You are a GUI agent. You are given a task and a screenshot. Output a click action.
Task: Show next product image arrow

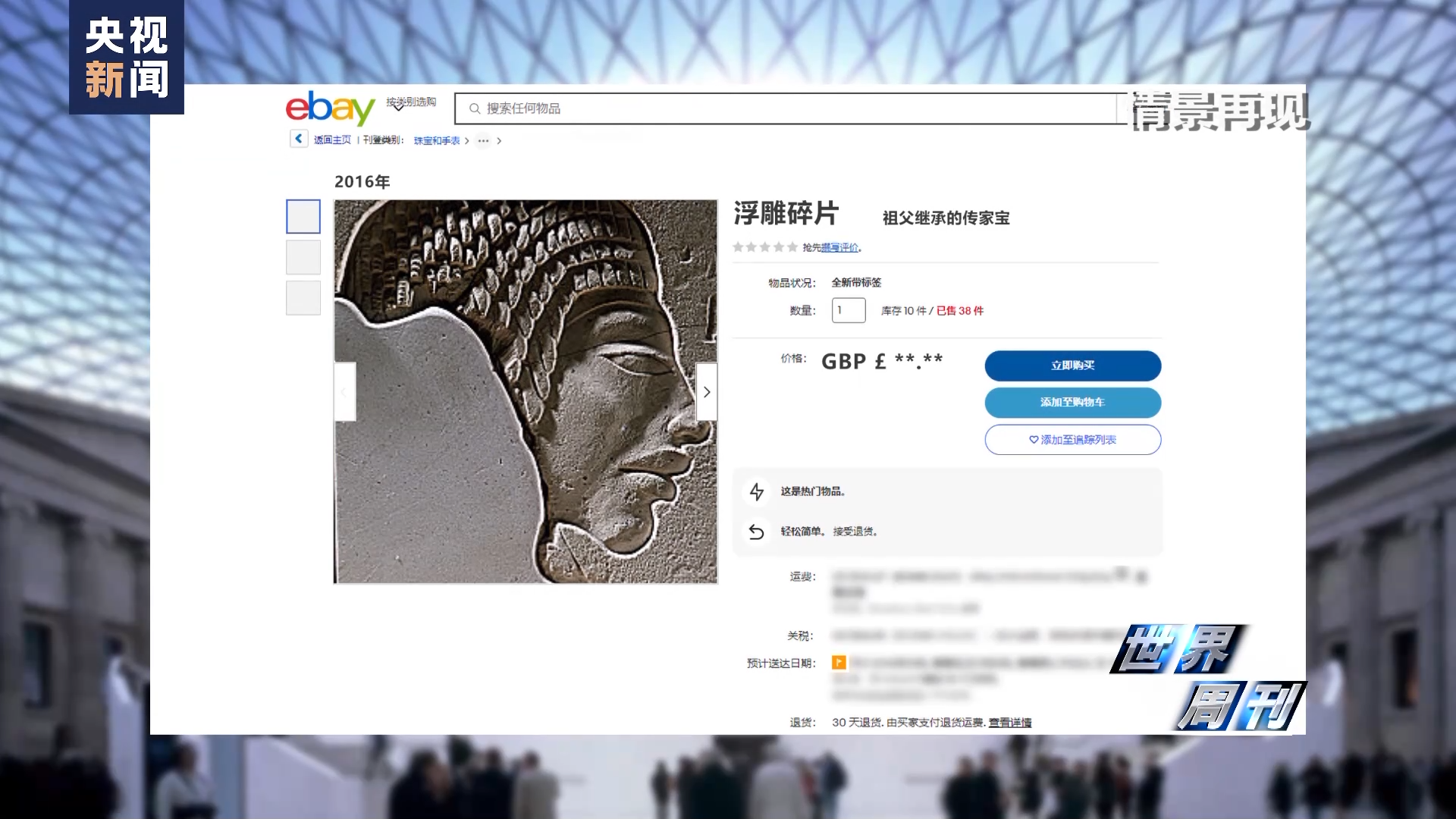pyautogui.click(x=707, y=392)
